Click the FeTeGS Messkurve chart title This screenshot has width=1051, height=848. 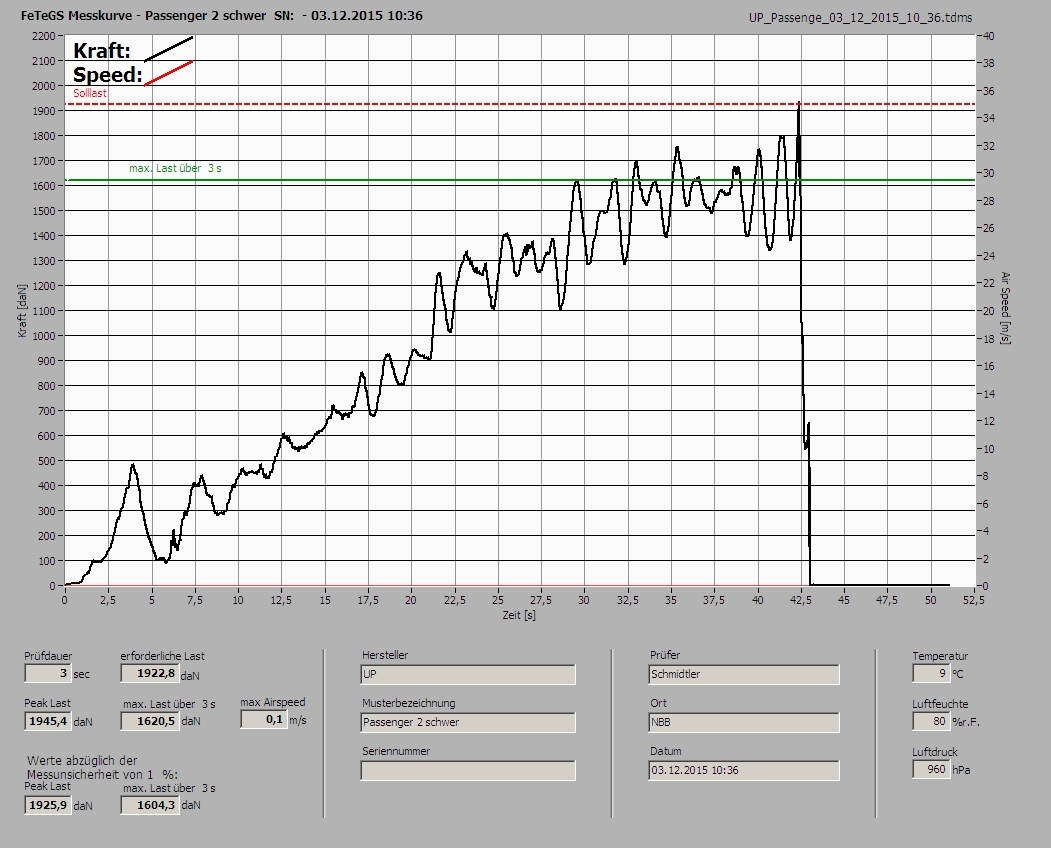[x=221, y=15]
